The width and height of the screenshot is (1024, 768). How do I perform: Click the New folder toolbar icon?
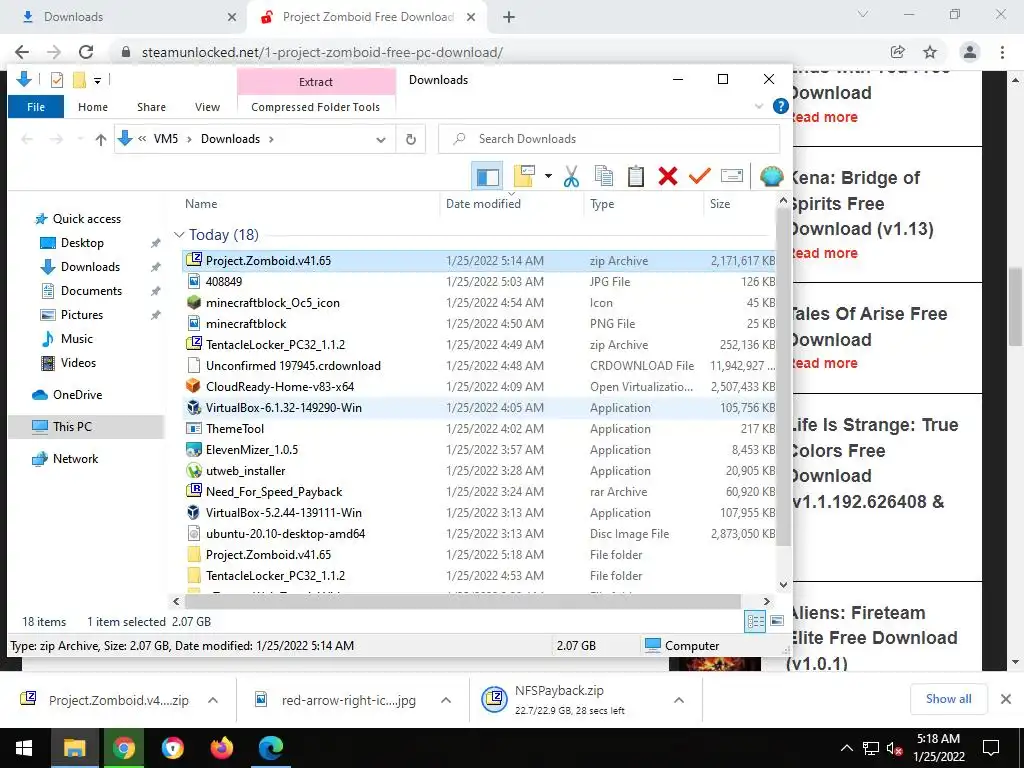pyautogui.click(x=524, y=176)
